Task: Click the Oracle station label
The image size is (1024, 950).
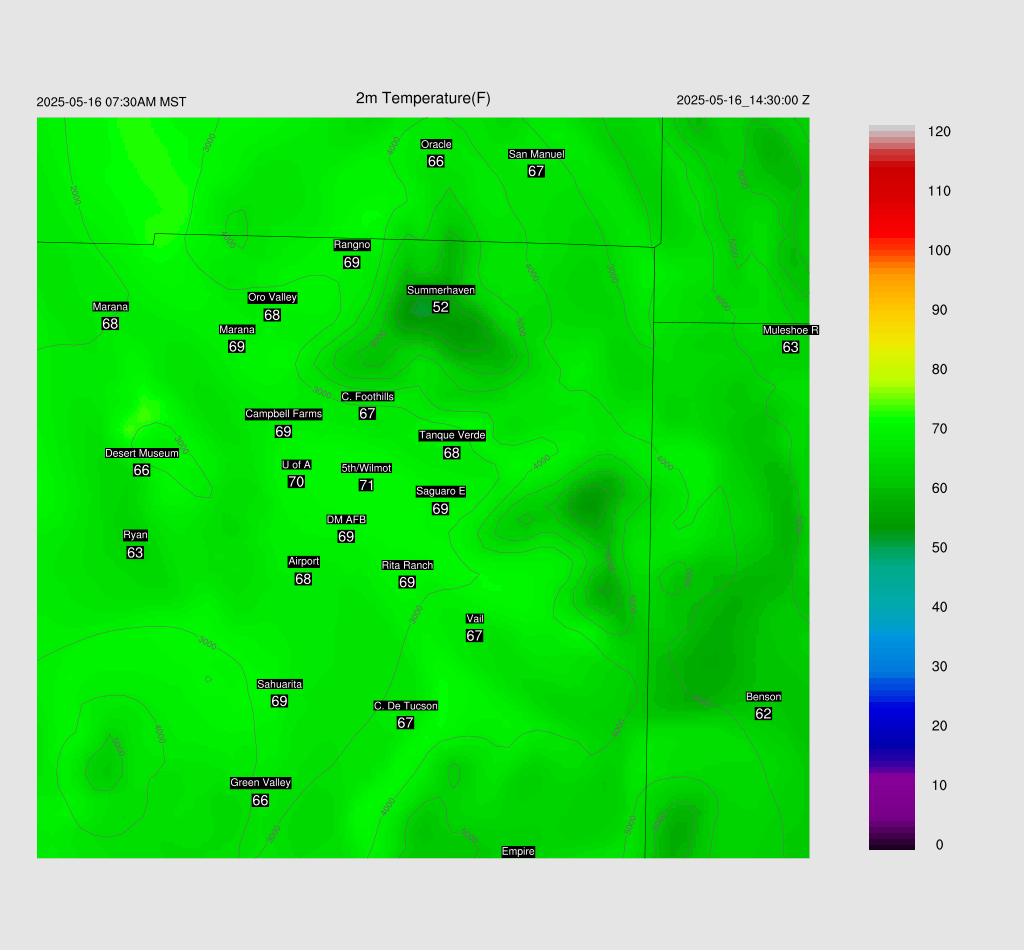Action: coord(436,144)
